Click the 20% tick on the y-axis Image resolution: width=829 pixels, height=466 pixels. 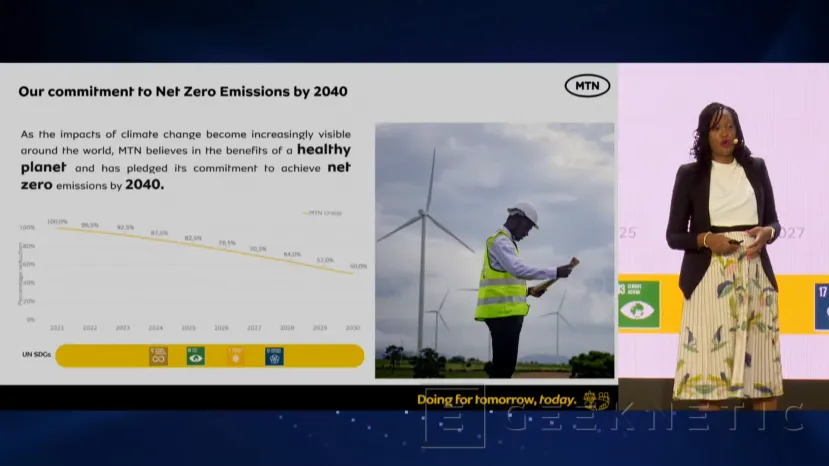(29, 301)
